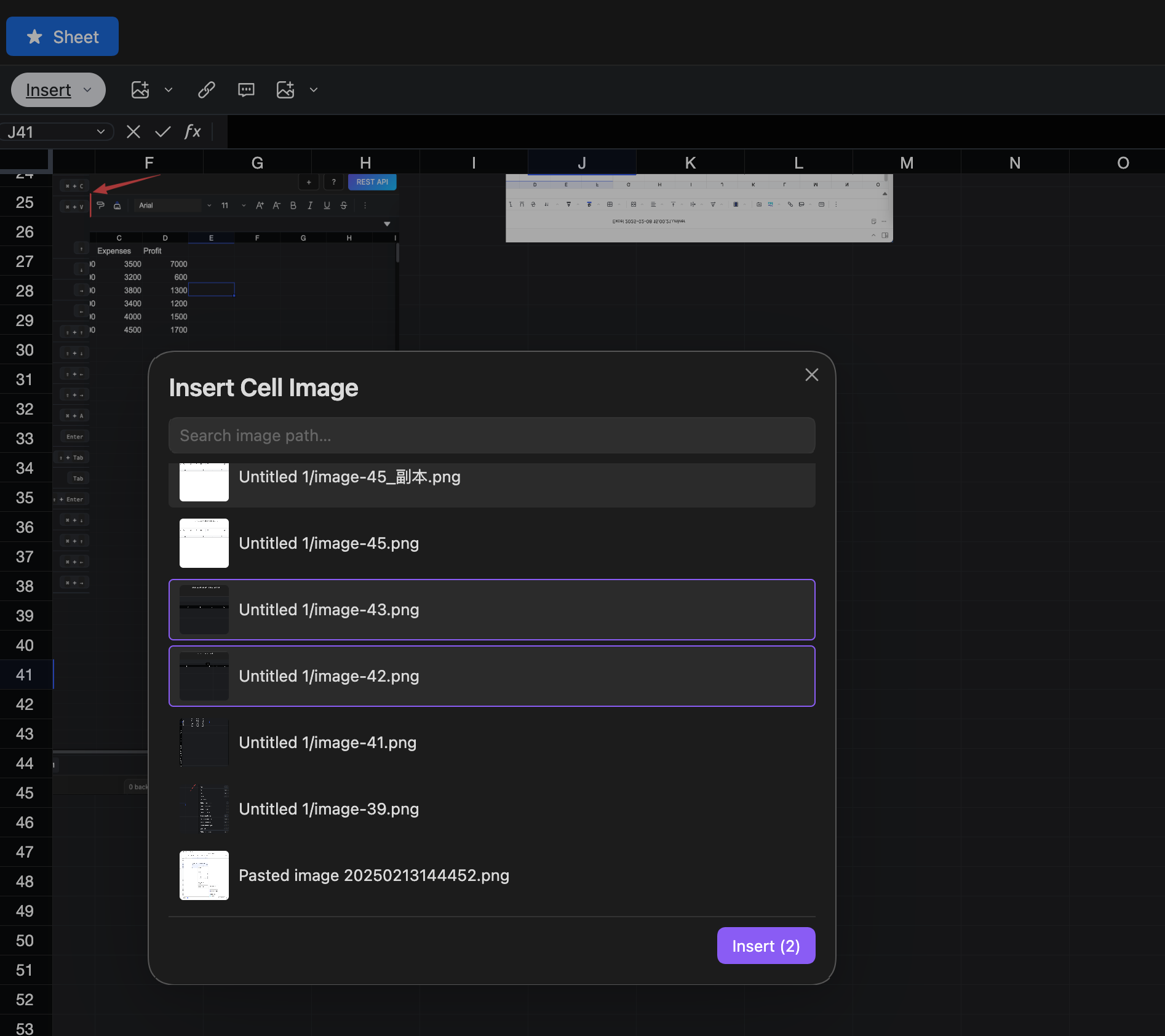Click thumbnail of Pasted image 20250213144452.png

click(x=204, y=875)
